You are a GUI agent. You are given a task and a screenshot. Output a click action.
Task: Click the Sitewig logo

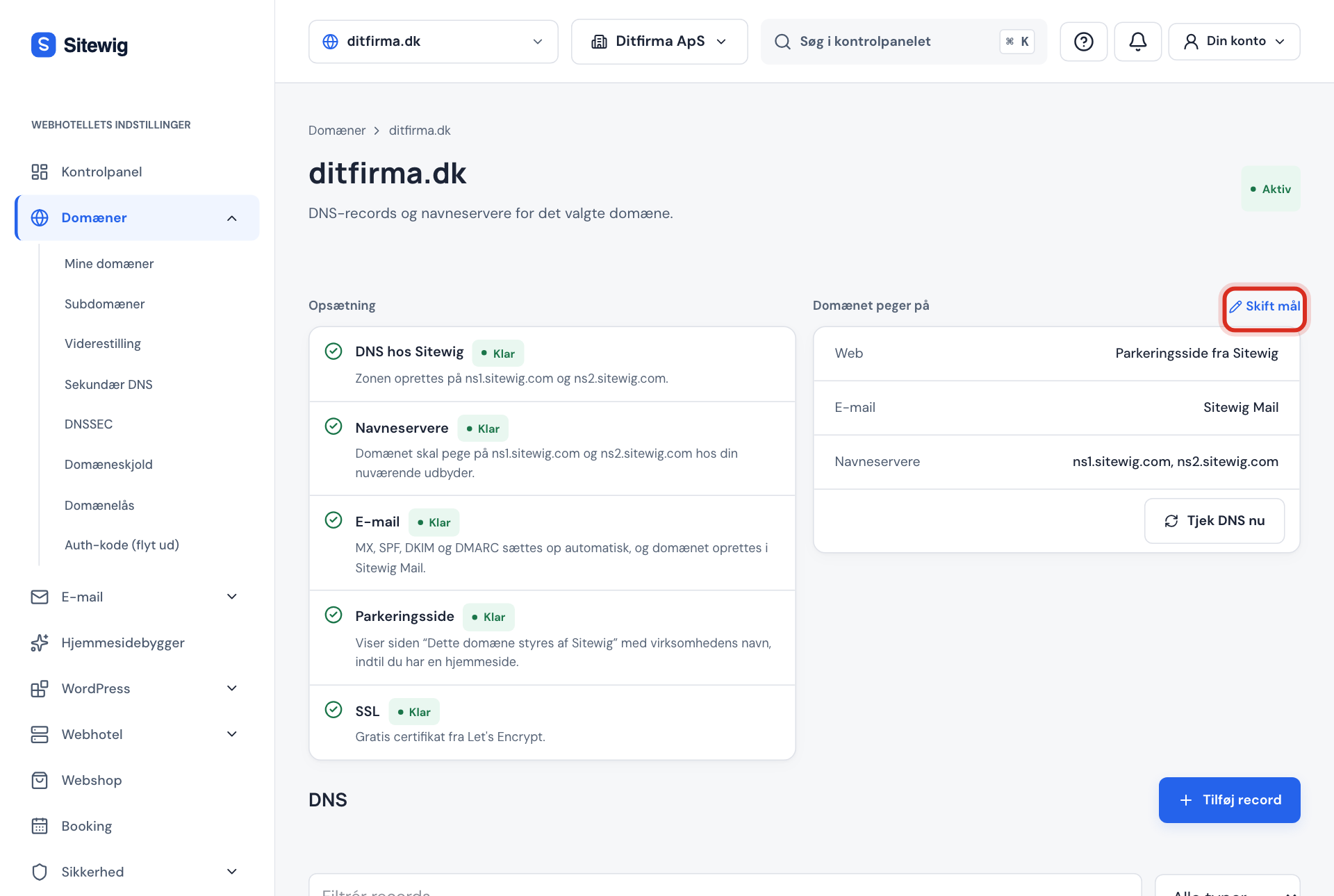[x=79, y=45]
